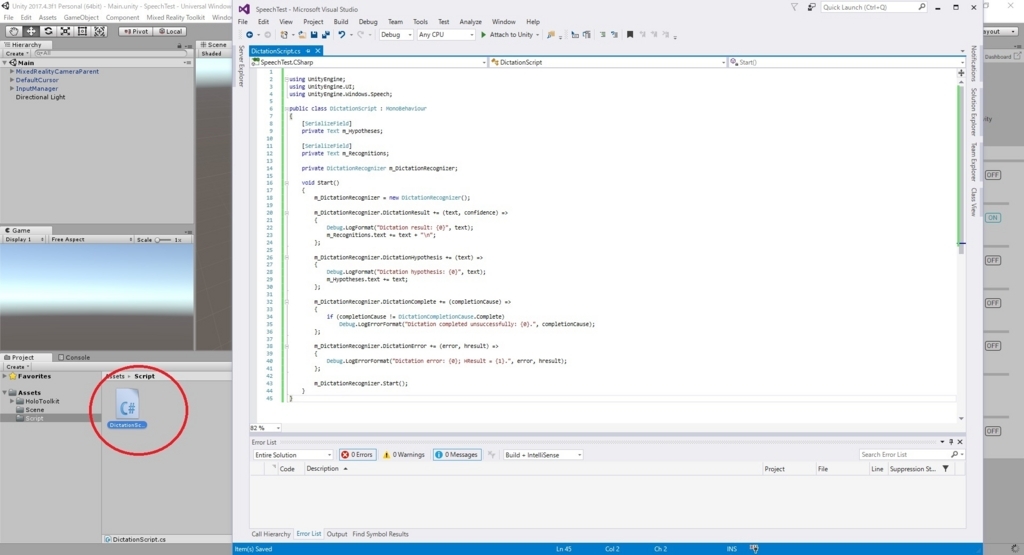Switch to Find Symbol Results tab

pyautogui.click(x=380, y=534)
